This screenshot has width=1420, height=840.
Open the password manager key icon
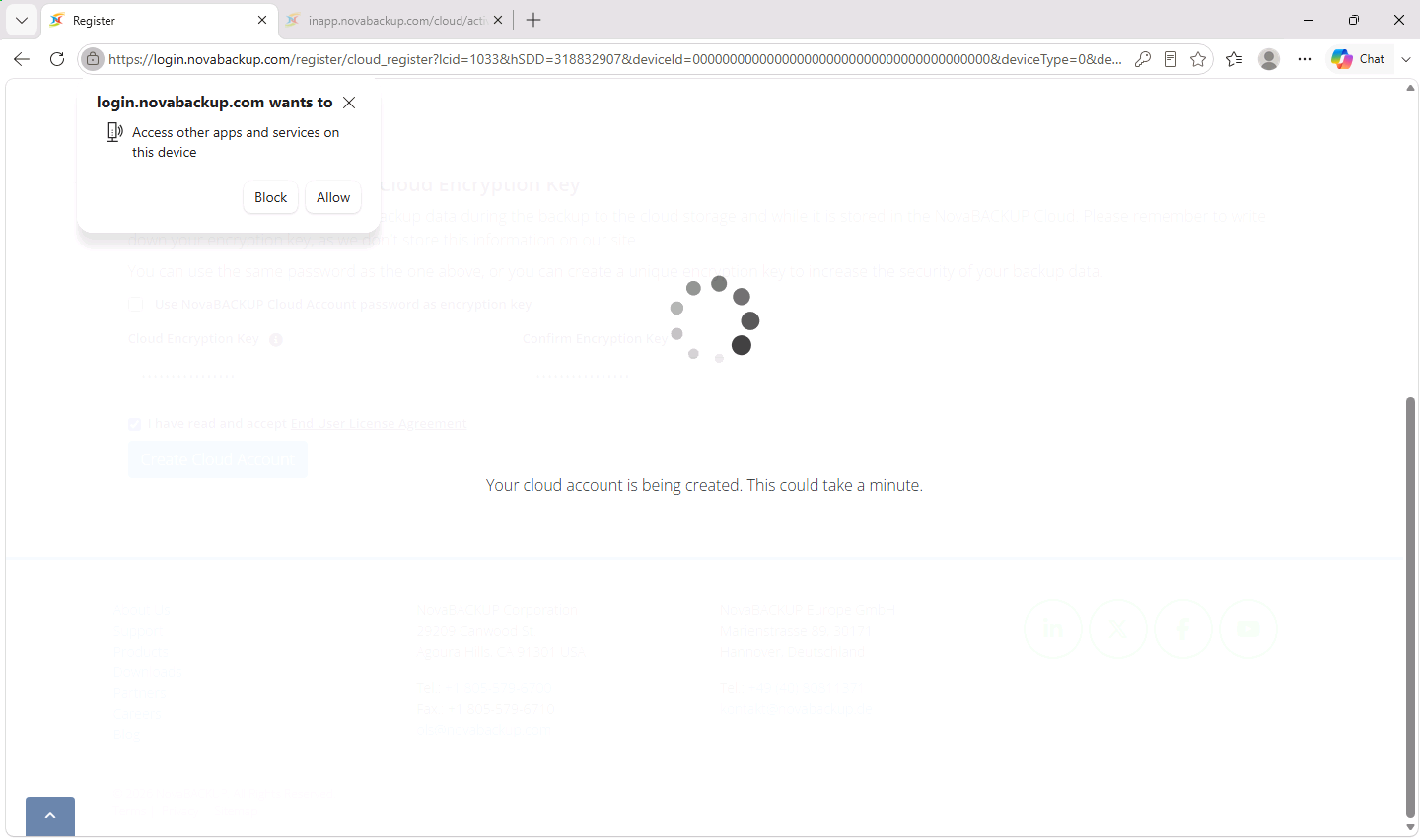click(x=1143, y=59)
